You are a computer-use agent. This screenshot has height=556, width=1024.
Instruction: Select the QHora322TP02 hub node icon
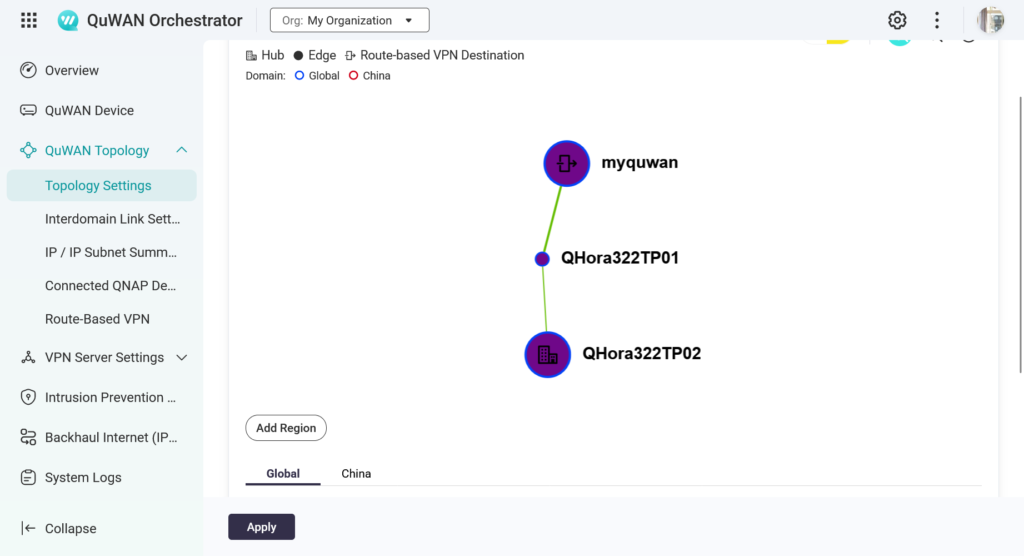[547, 354]
